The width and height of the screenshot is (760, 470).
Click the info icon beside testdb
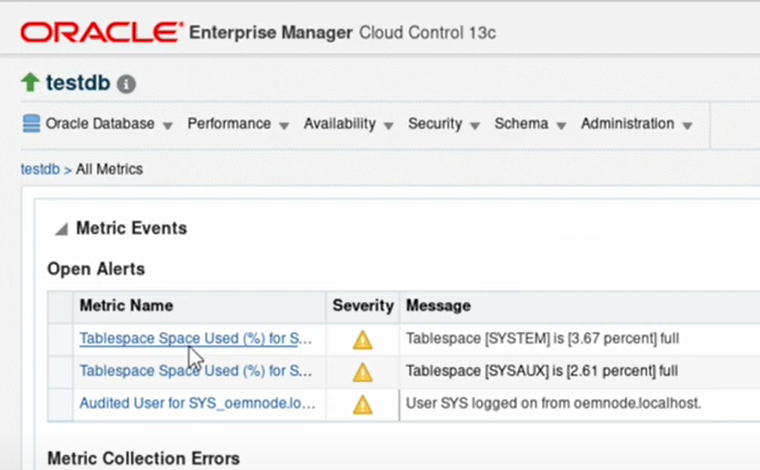tap(126, 84)
